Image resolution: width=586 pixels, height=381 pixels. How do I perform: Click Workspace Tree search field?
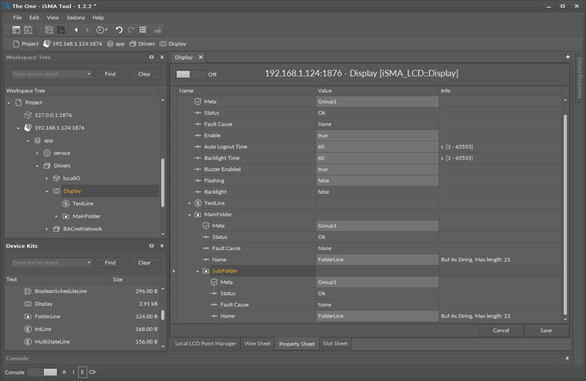click(49, 74)
